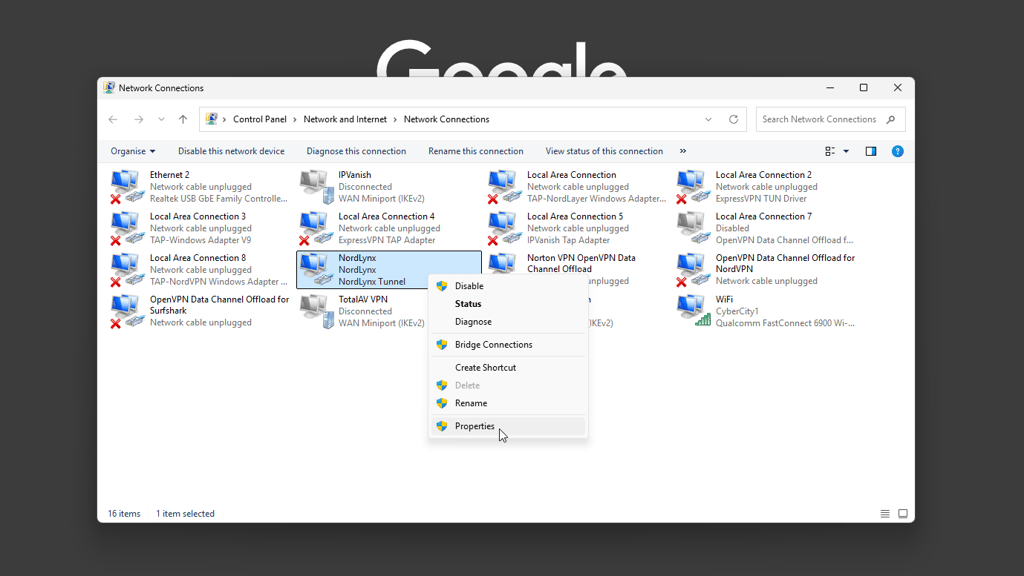1024x576 pixels.
Task: Switch to large icons view in status bar
Action: [x=903, y=514]
